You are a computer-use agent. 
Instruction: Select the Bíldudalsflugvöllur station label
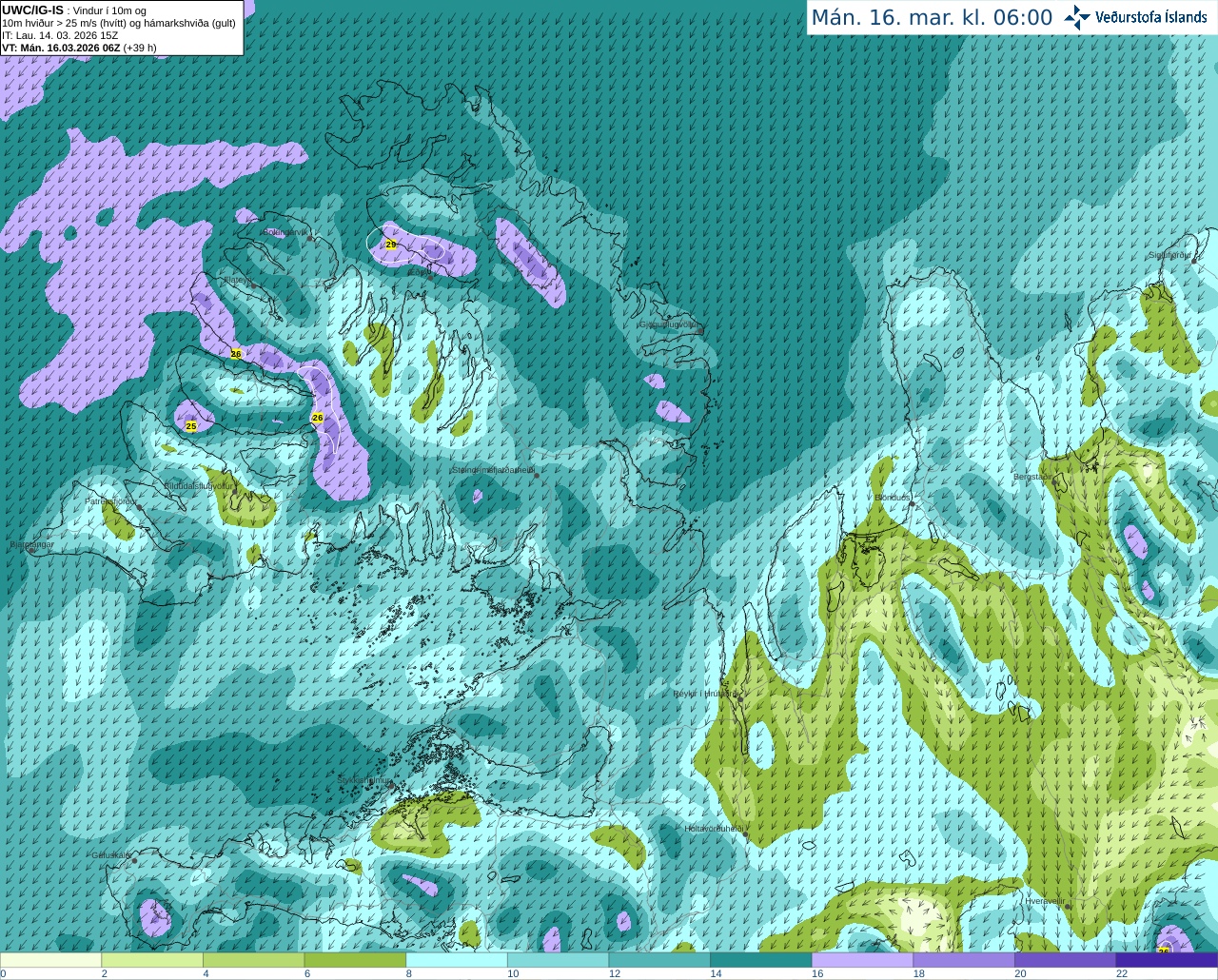(x=198, y=485)
